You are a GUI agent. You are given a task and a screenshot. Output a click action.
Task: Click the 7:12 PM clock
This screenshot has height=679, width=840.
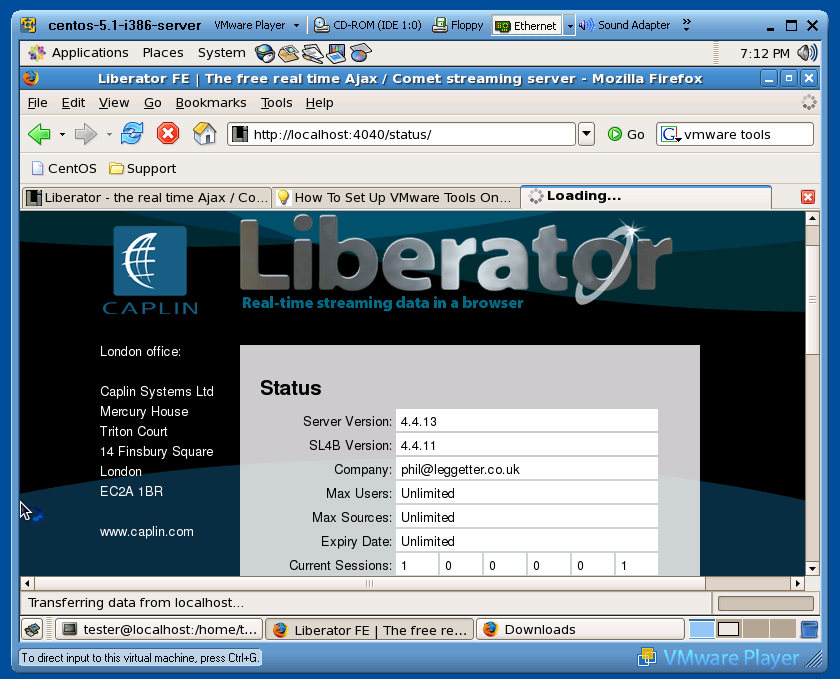pyautogui.click(x=764, y=54)
